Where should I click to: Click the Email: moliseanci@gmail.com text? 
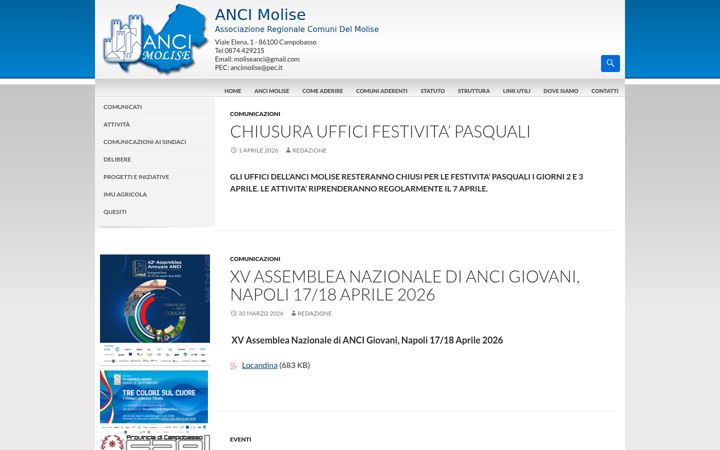click(257, 59)
